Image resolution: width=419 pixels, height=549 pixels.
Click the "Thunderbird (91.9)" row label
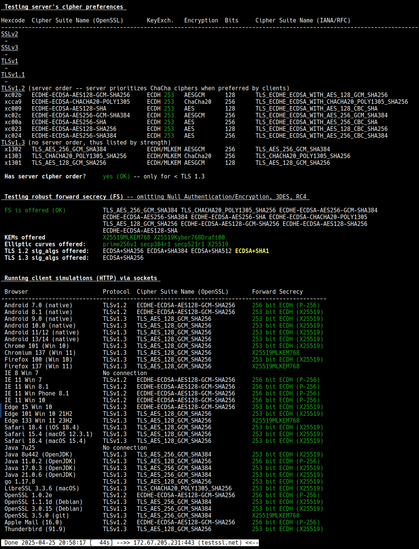tap(35, 529)
